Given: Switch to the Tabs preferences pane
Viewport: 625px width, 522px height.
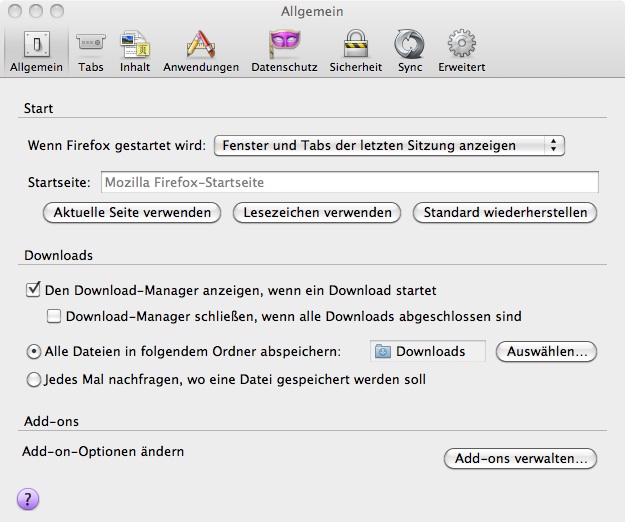Looking at the screenshot, I should click(91, 51).
